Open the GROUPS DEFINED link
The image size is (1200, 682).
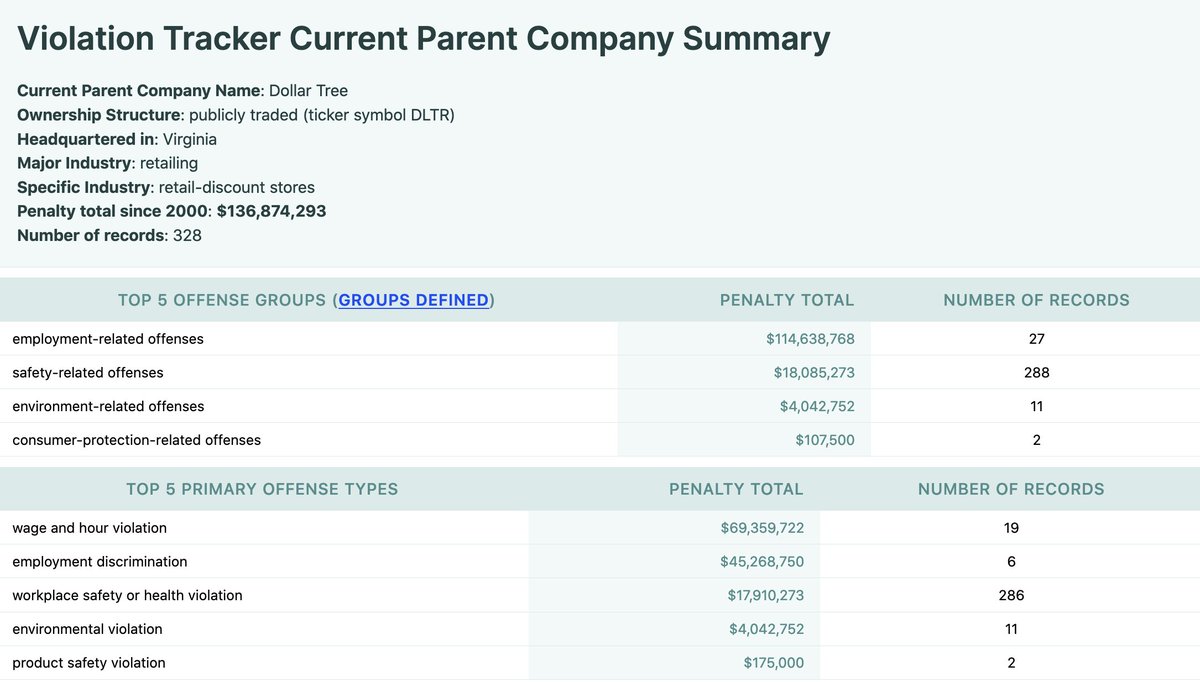(x=413, y=300)
